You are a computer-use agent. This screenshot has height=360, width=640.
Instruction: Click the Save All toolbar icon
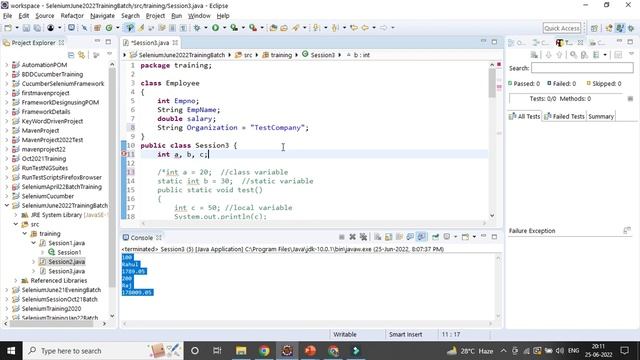[37, 28]
